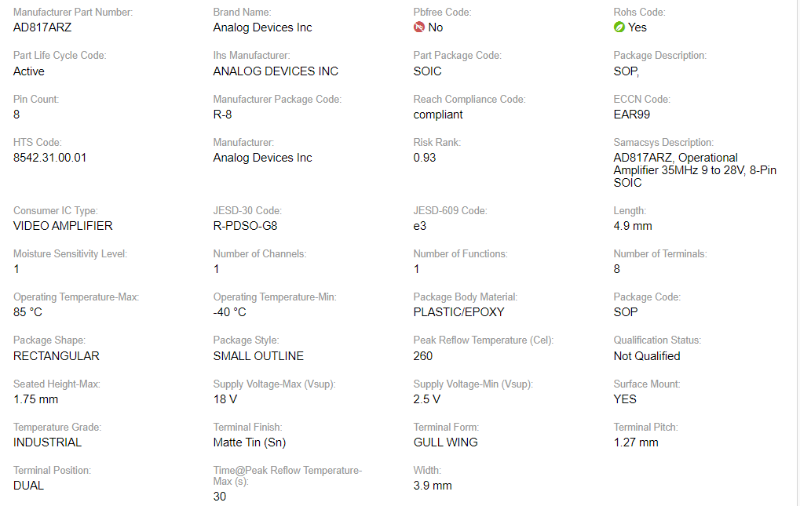The height and width of the screenshot is (506, 800).
Task: Select the R-PDSO-G8 JESD-30 code
Action: [x=246, y=226]
